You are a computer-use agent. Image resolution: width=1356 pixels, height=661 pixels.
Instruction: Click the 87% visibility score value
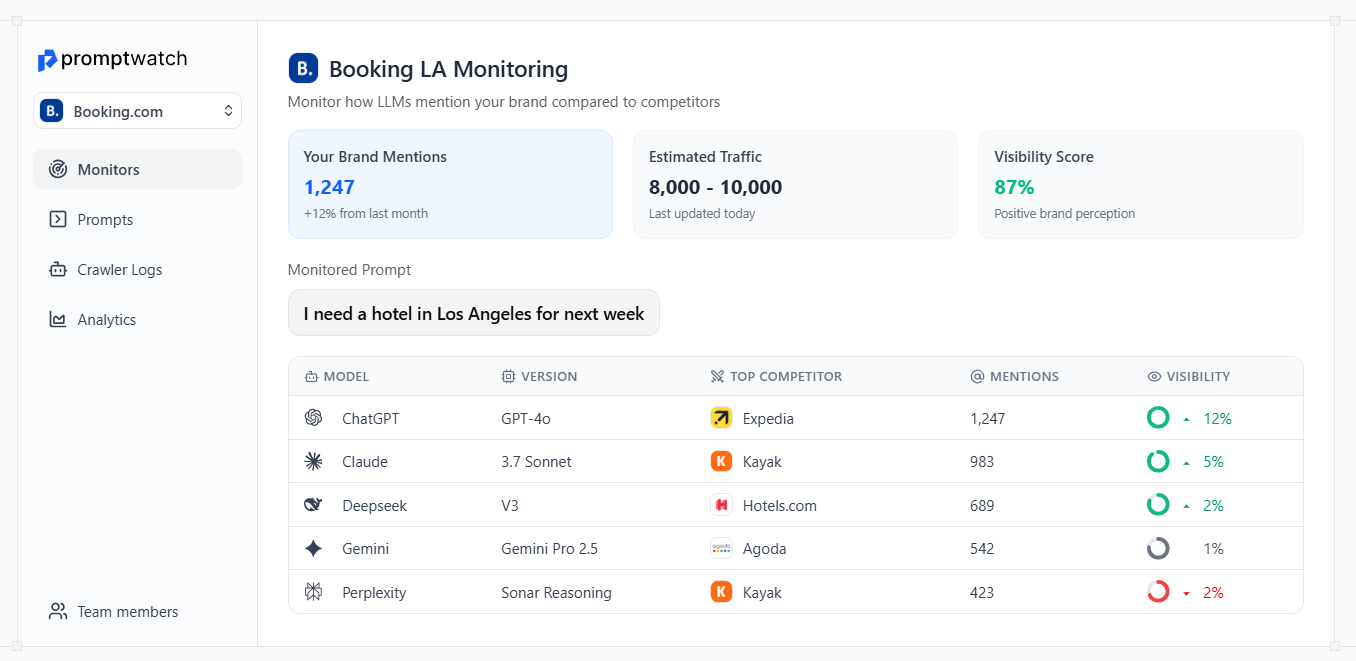point(1014,187)
